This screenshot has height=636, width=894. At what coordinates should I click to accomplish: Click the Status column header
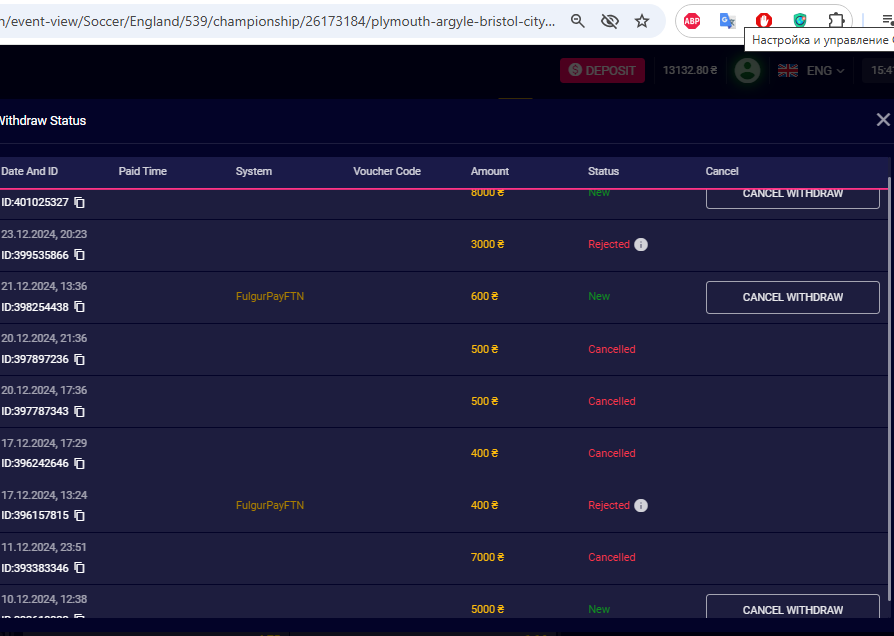(x=603, y=171)
